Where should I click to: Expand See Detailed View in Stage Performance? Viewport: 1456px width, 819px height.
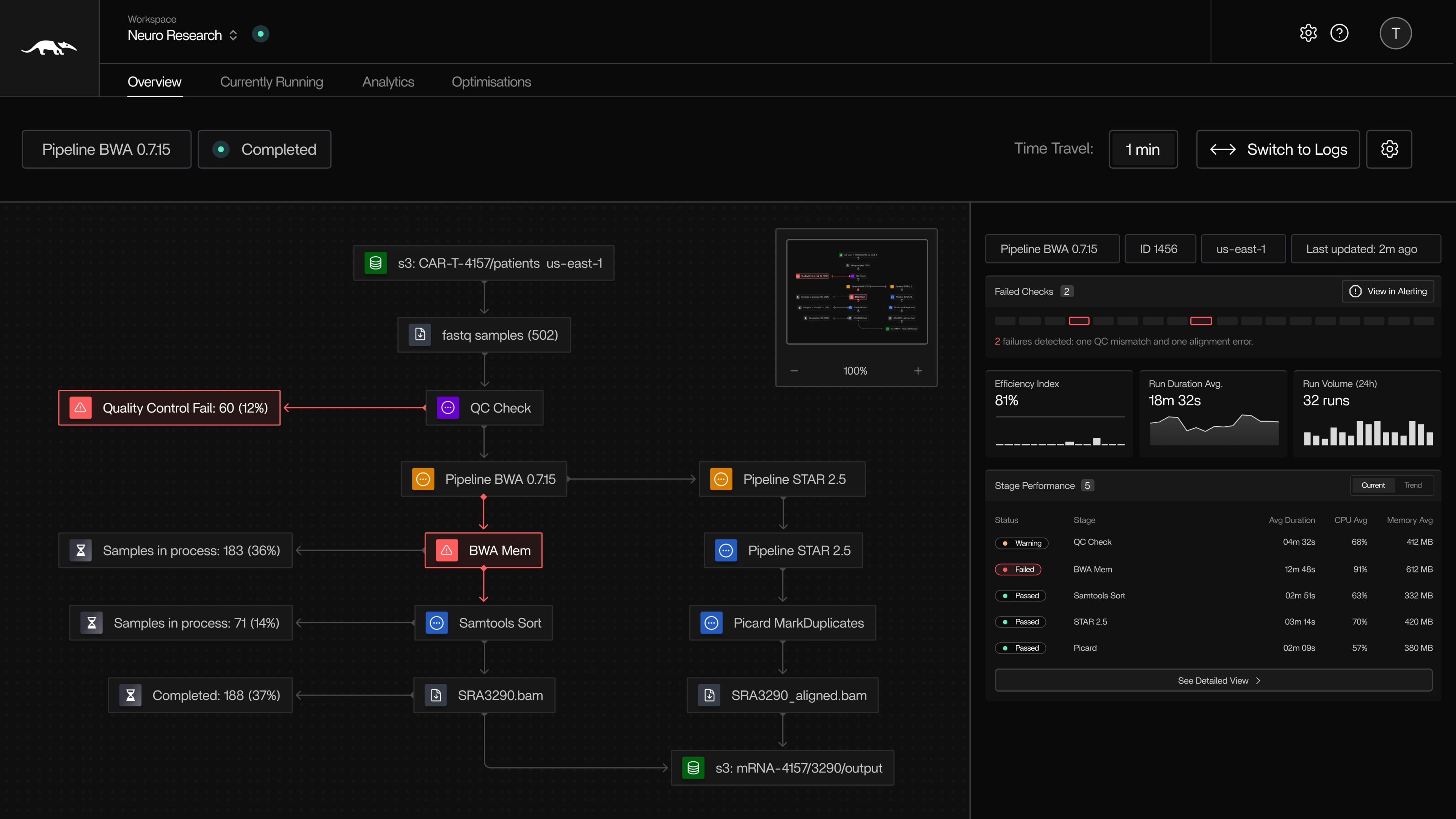click(x=1213, y=680)
